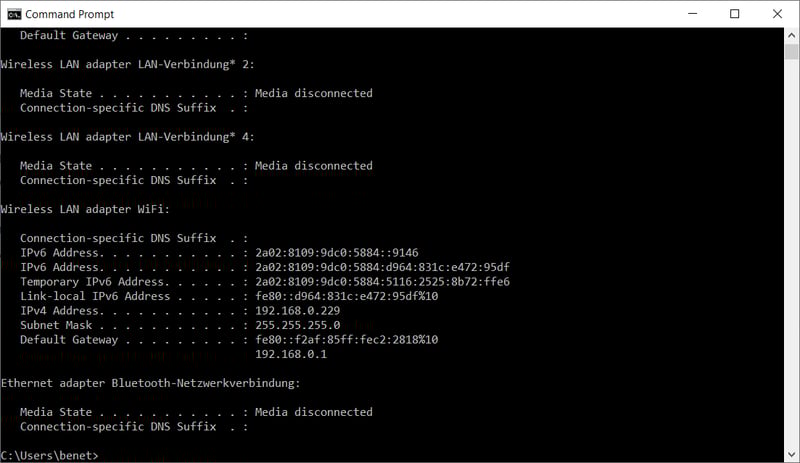The width and height of the screenshot is (800, 463).
Task: Maximize the Command Prompt window
Action: point(734,14)
